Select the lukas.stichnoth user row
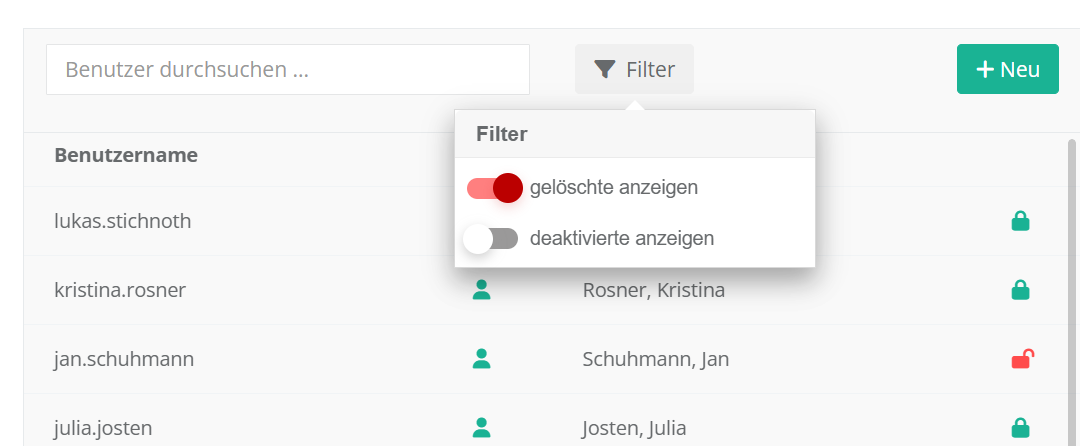The image size is (1080, 446). tap(122, 221)
